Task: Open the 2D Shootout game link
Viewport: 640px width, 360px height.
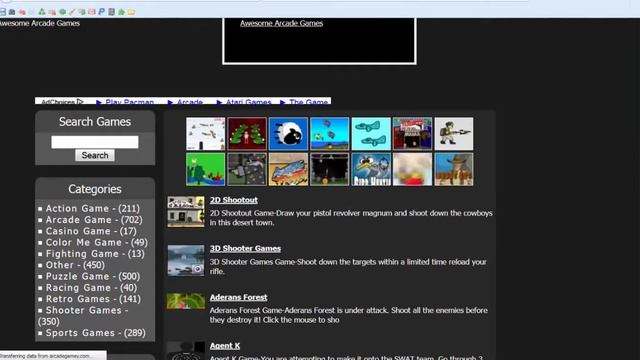Action: tap(233, 200)
